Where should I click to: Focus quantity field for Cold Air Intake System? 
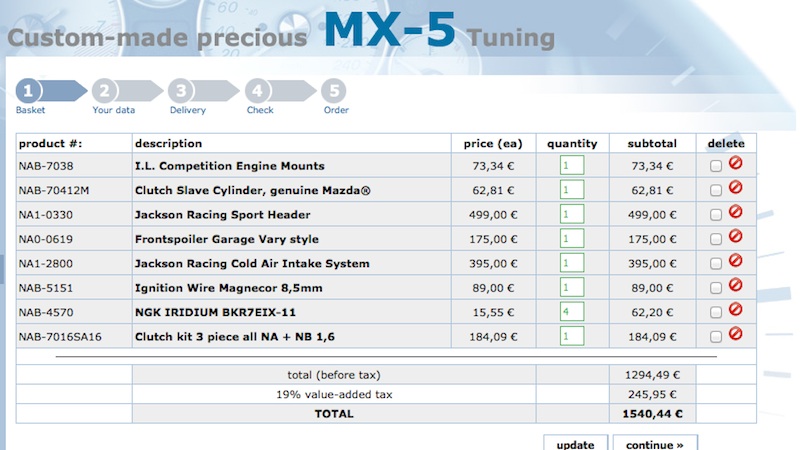coord(572,263)
